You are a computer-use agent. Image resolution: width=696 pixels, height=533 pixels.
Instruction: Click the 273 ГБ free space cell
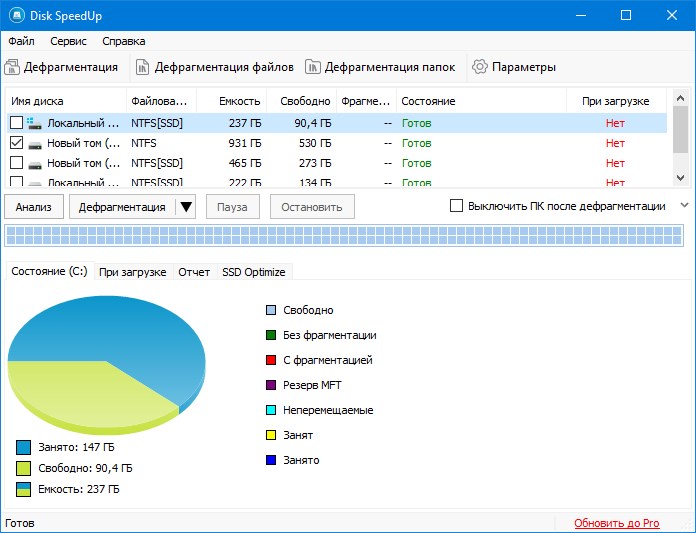[315, 163]
